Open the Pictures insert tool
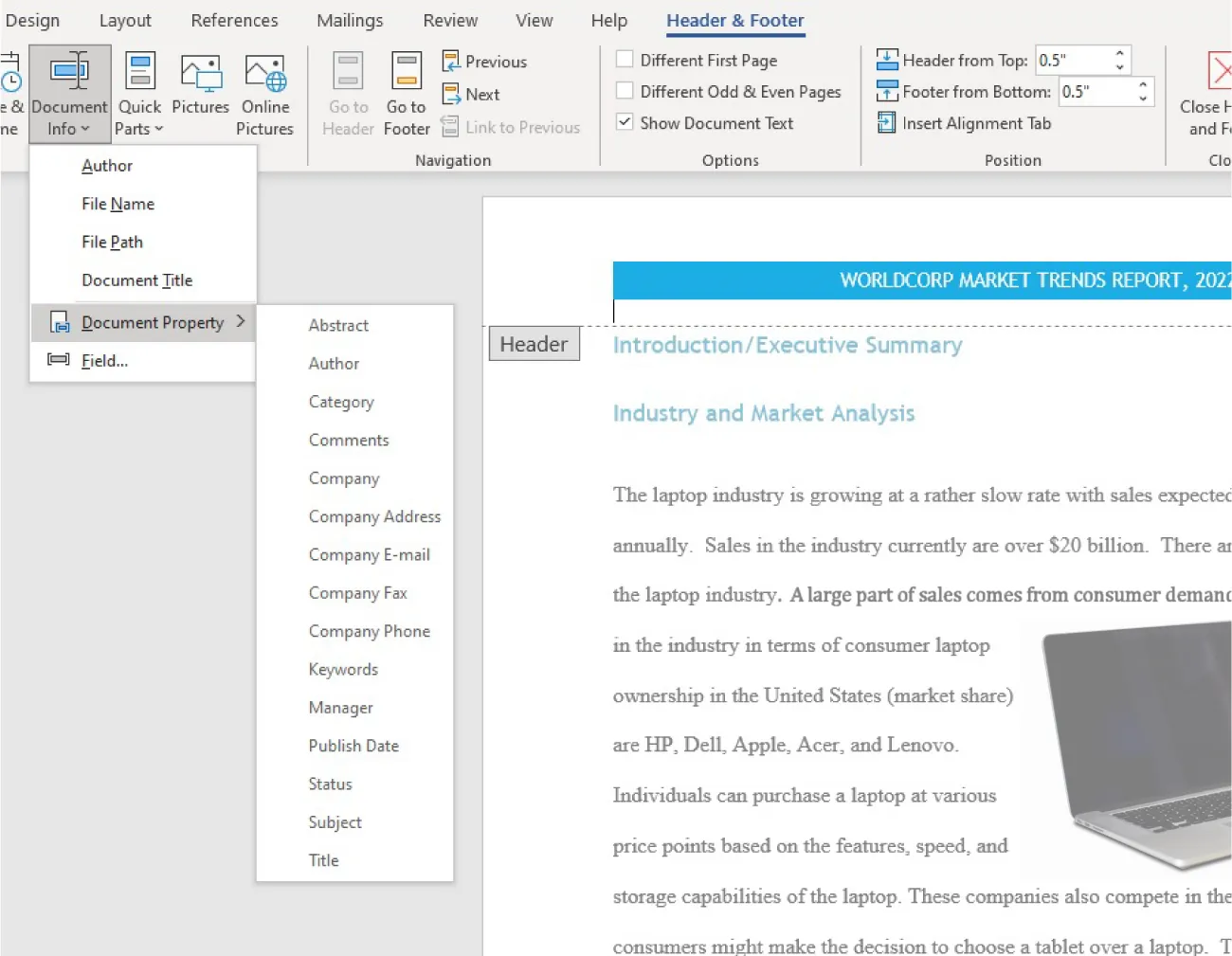This screenshot has width=1232, height=956. coord(200,90)
